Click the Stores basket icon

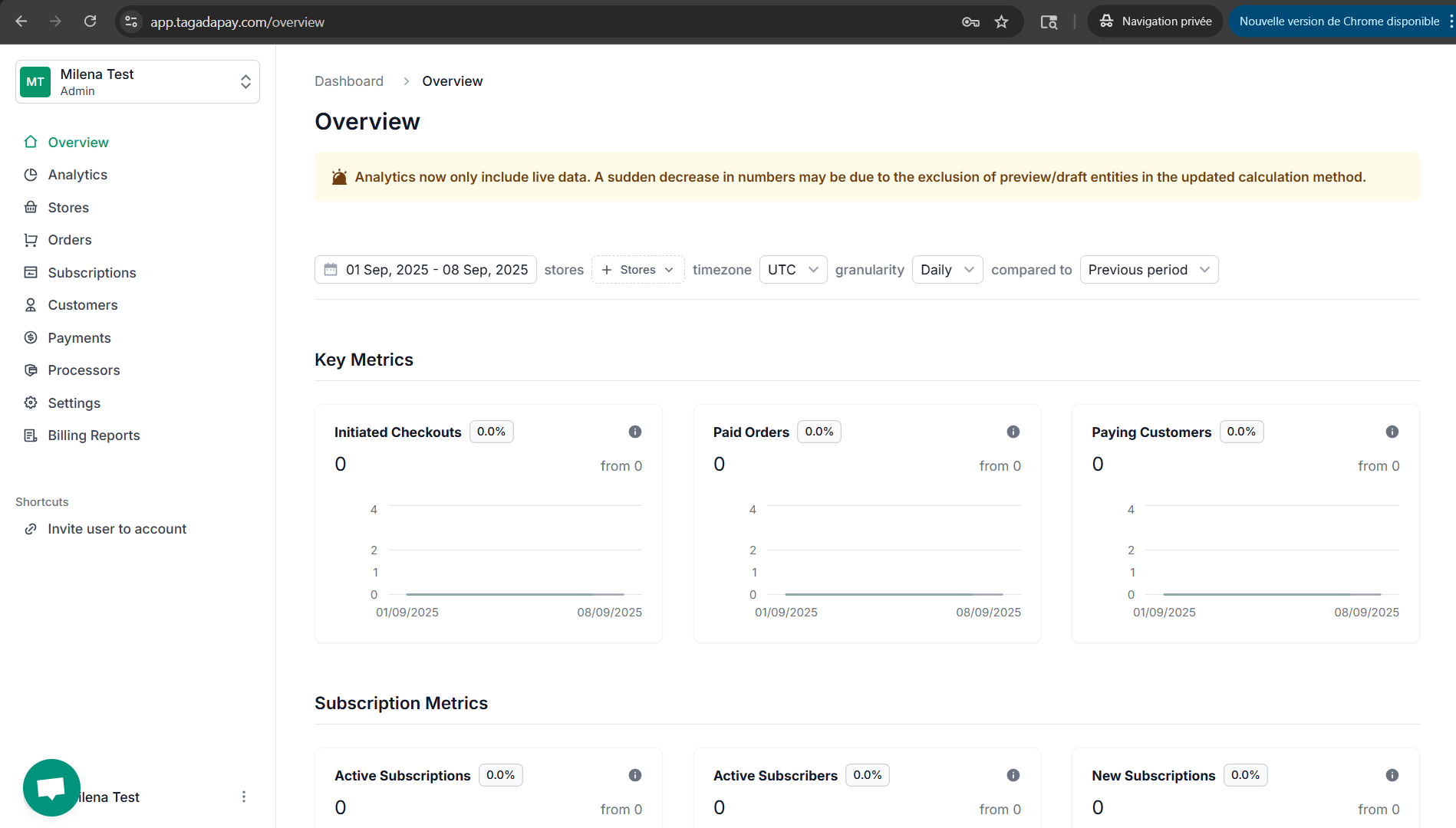coord(31,207)
